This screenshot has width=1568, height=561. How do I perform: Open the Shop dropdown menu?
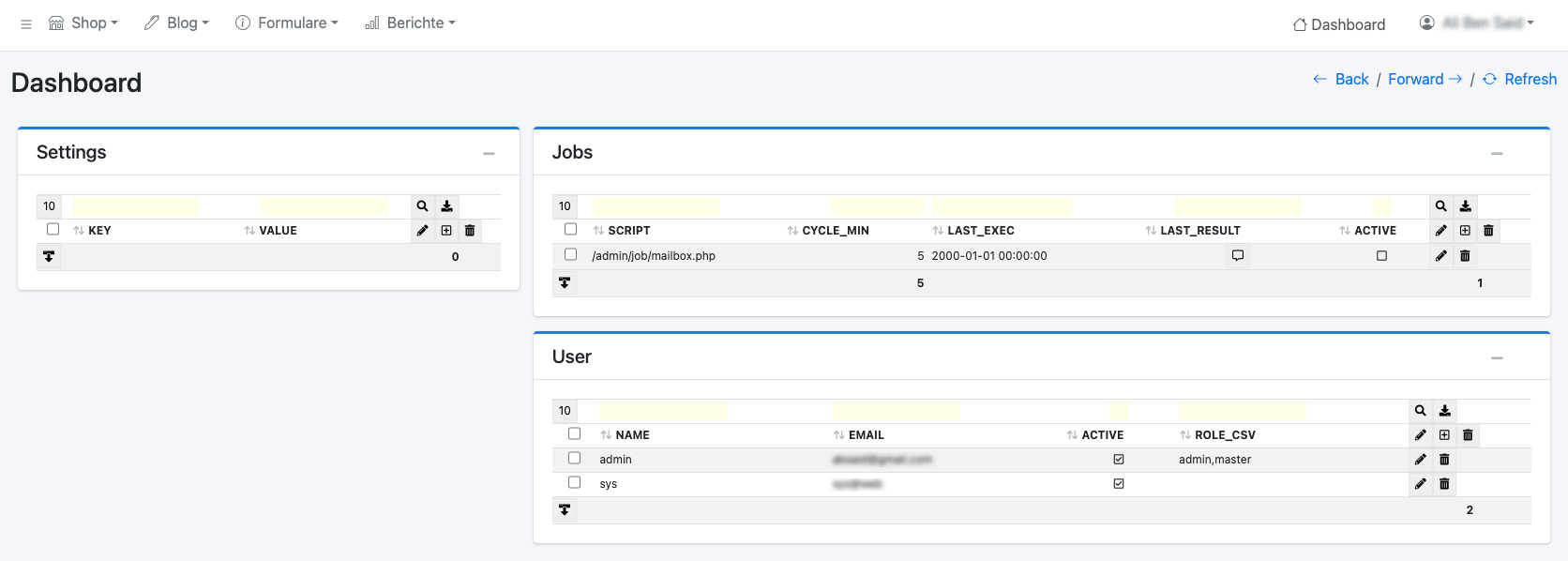pyautogui.click(x=83, y=23)
